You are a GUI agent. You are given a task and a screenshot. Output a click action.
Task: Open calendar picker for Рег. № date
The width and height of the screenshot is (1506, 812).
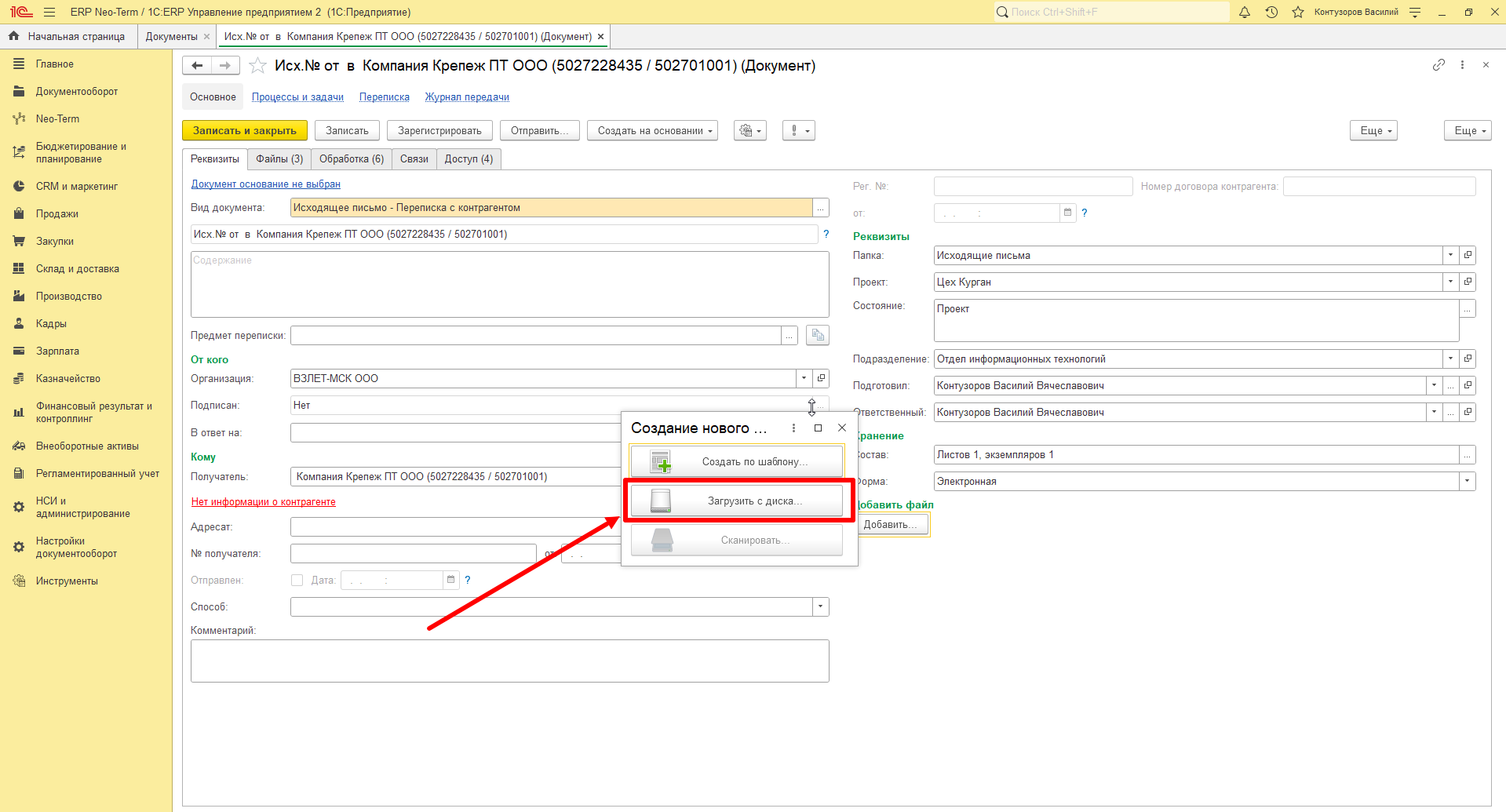(1067, 213)
